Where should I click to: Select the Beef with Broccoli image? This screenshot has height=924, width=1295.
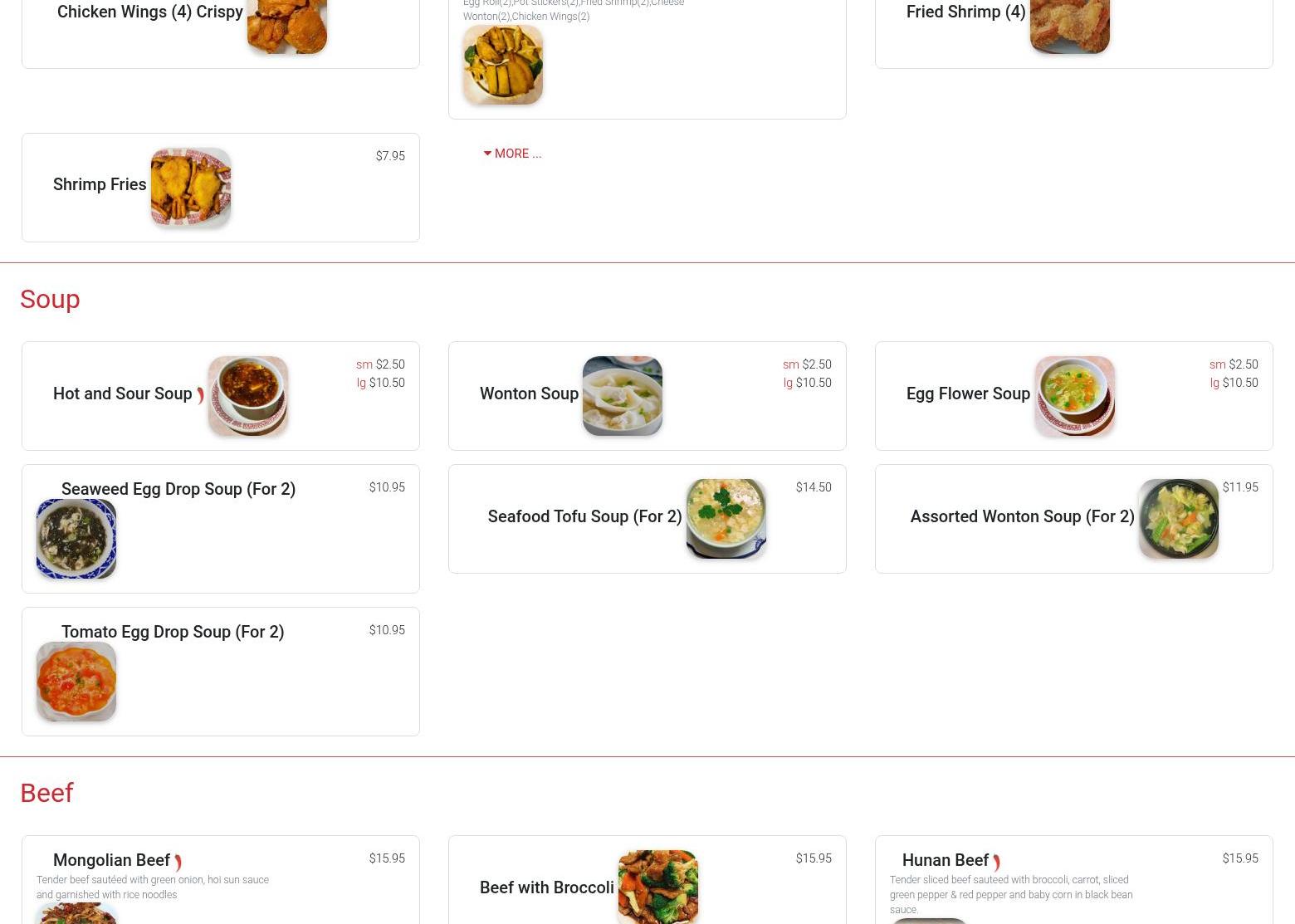point(658,887)
